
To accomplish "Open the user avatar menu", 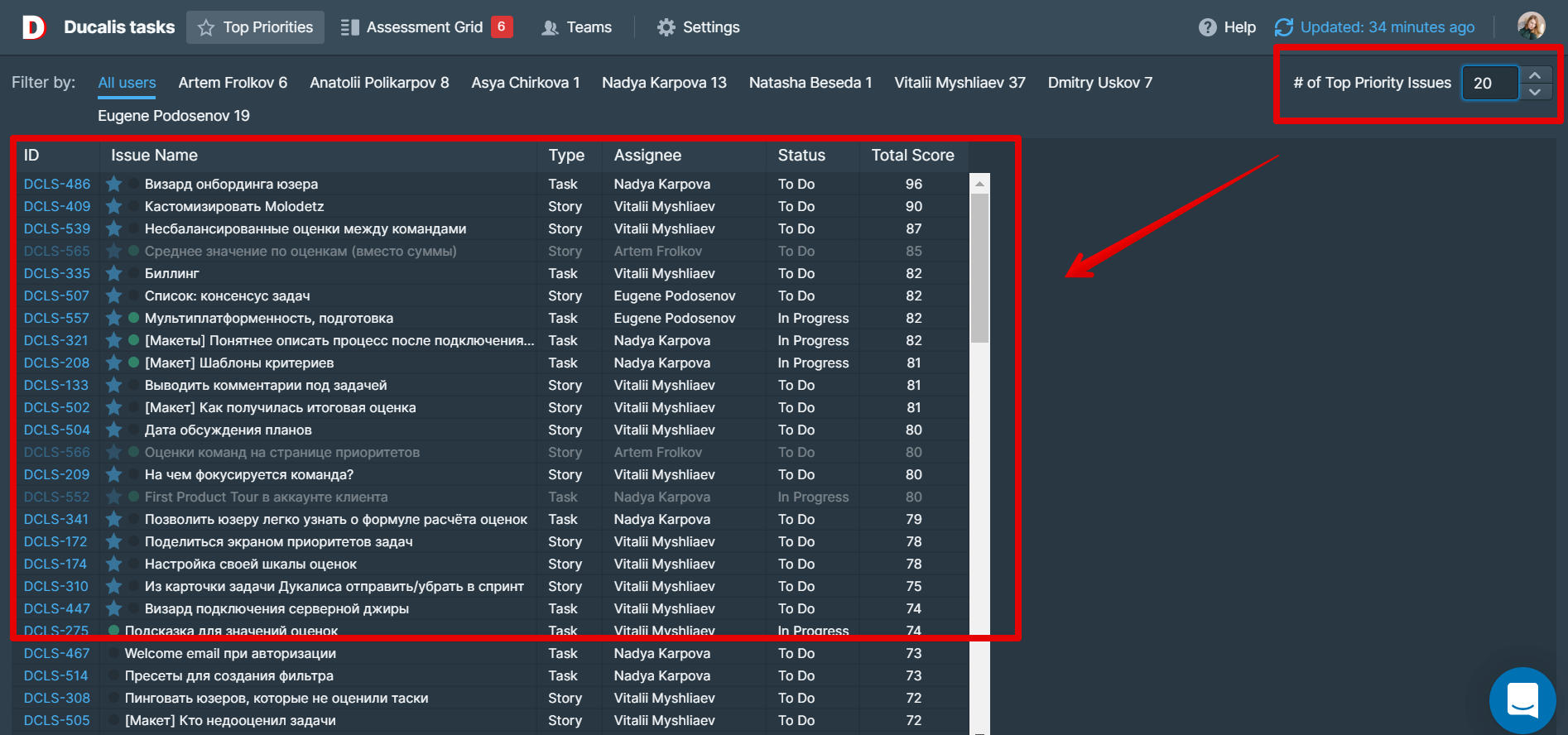I will point(1531,26).
